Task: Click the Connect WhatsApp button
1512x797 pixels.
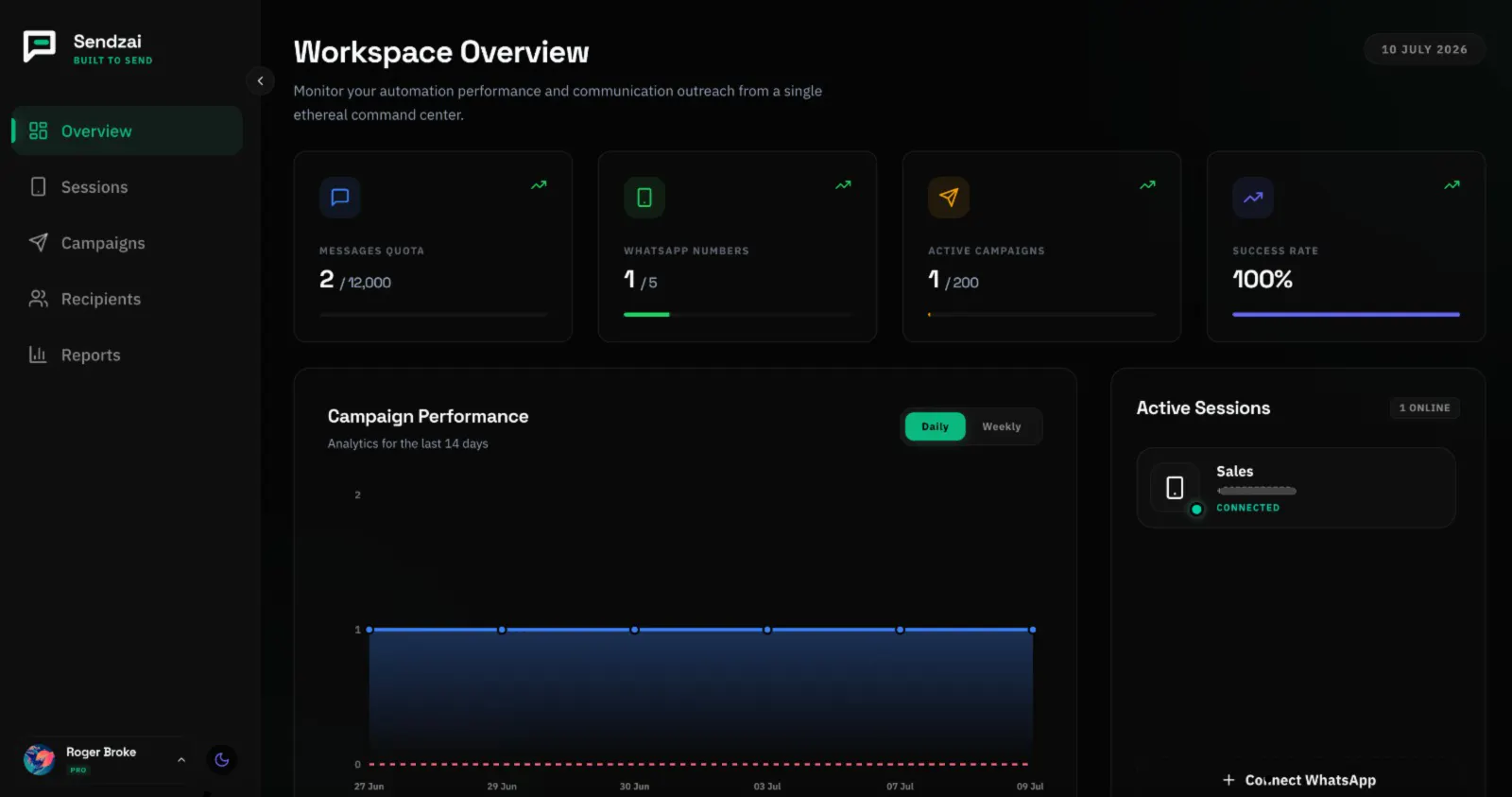Action: [x=1298, y=780]
